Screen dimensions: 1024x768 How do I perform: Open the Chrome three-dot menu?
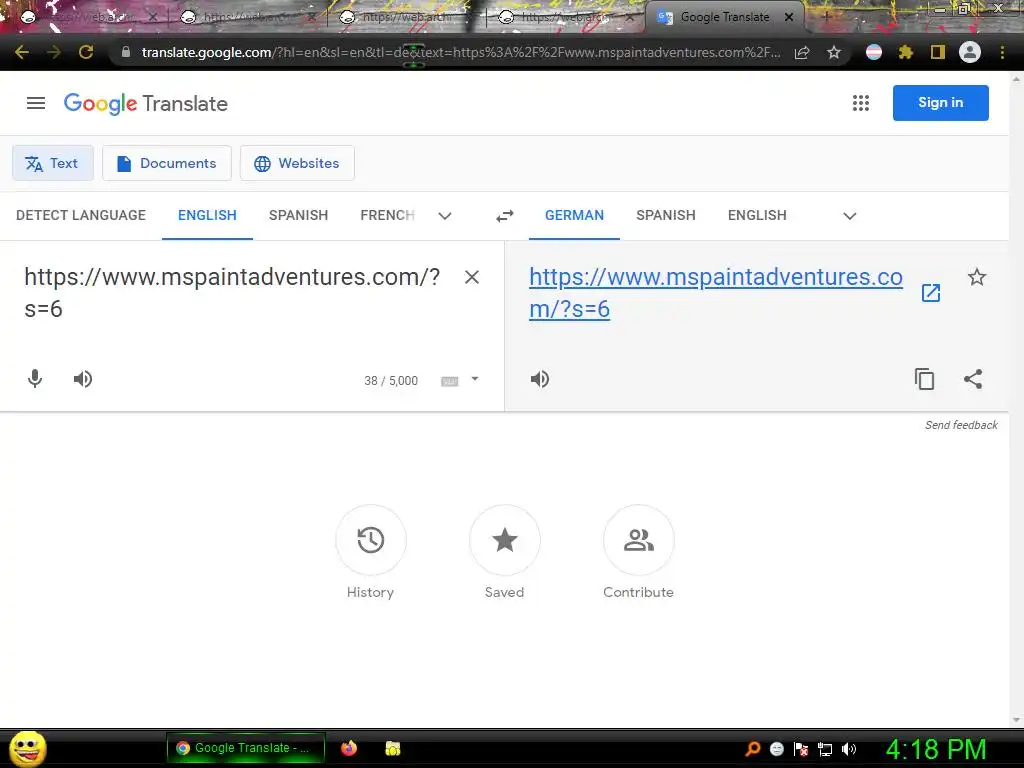(x=1002, y=52)
